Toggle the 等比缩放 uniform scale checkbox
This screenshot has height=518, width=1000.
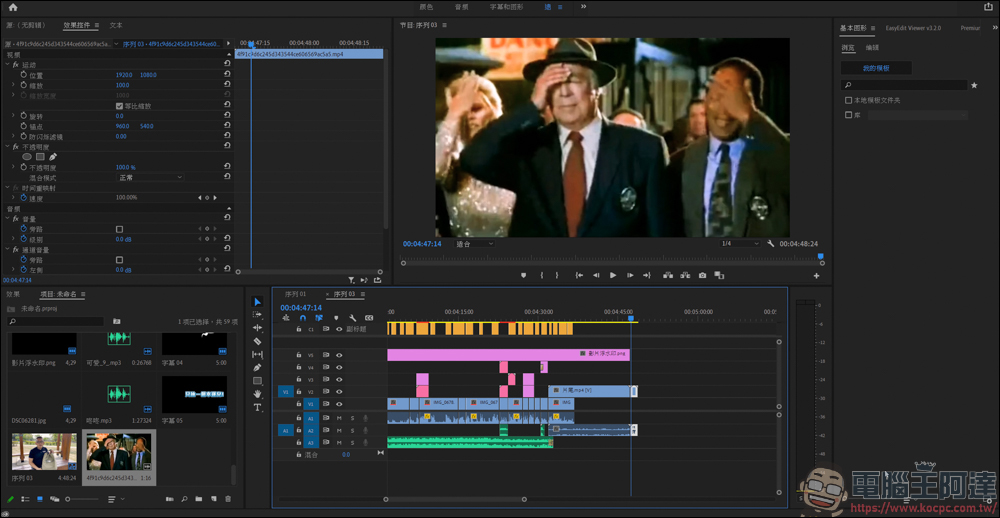tap(119, 106)
